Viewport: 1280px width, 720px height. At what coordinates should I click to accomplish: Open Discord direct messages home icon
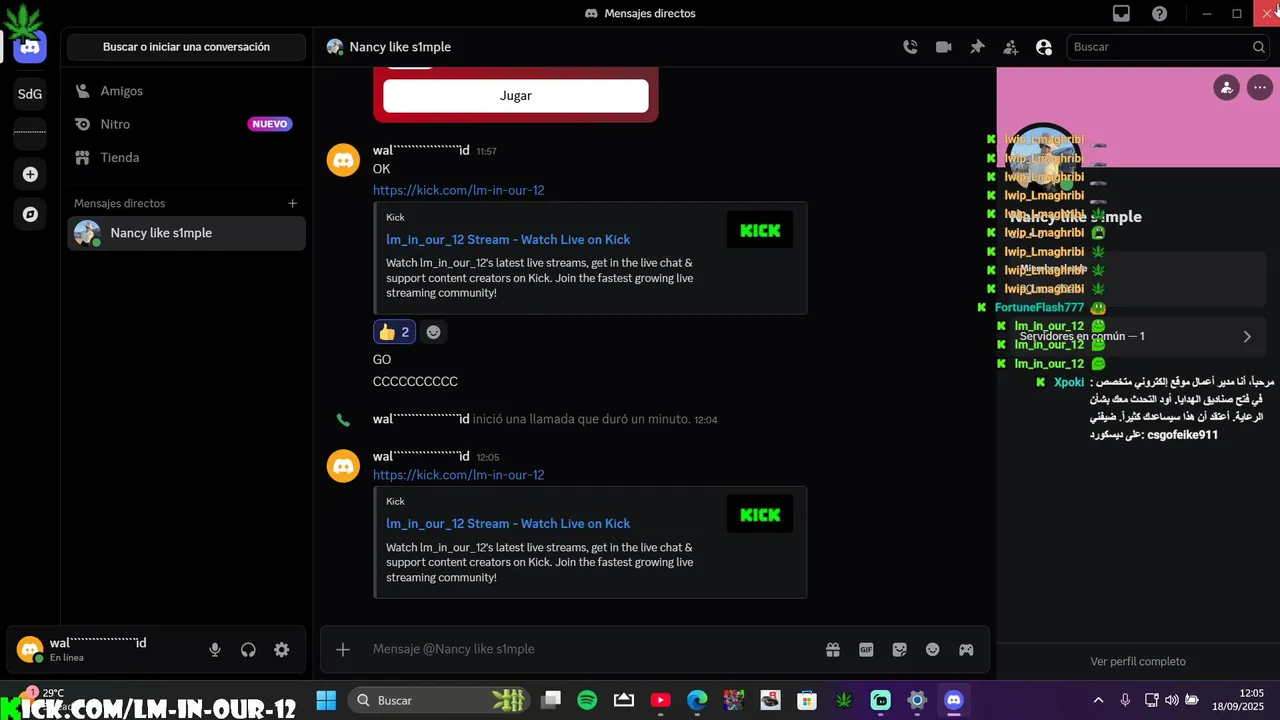click(30, 47)
